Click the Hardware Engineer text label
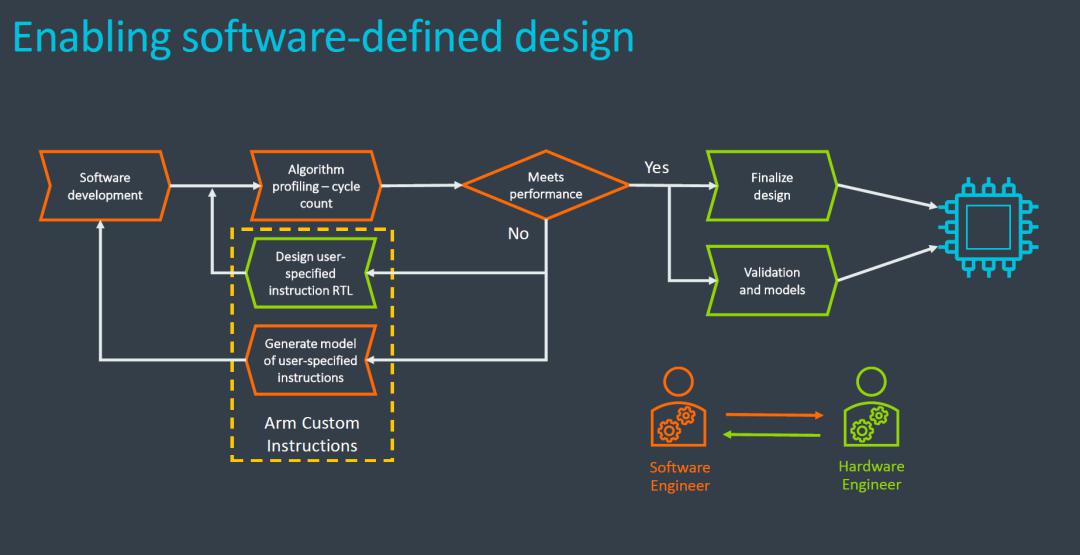 [871, 475]
